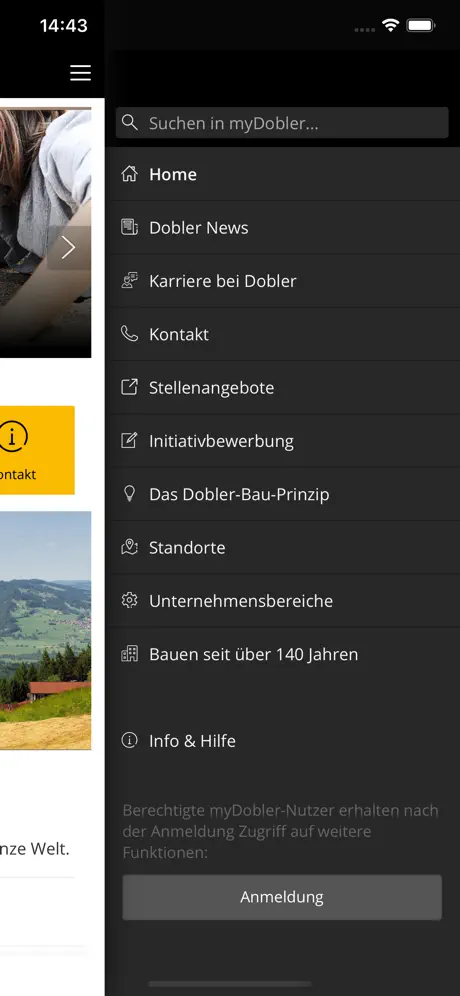Click the Standorte map pin icon
This screenshot has width=460, height=996.
click(x=129, y=548)
